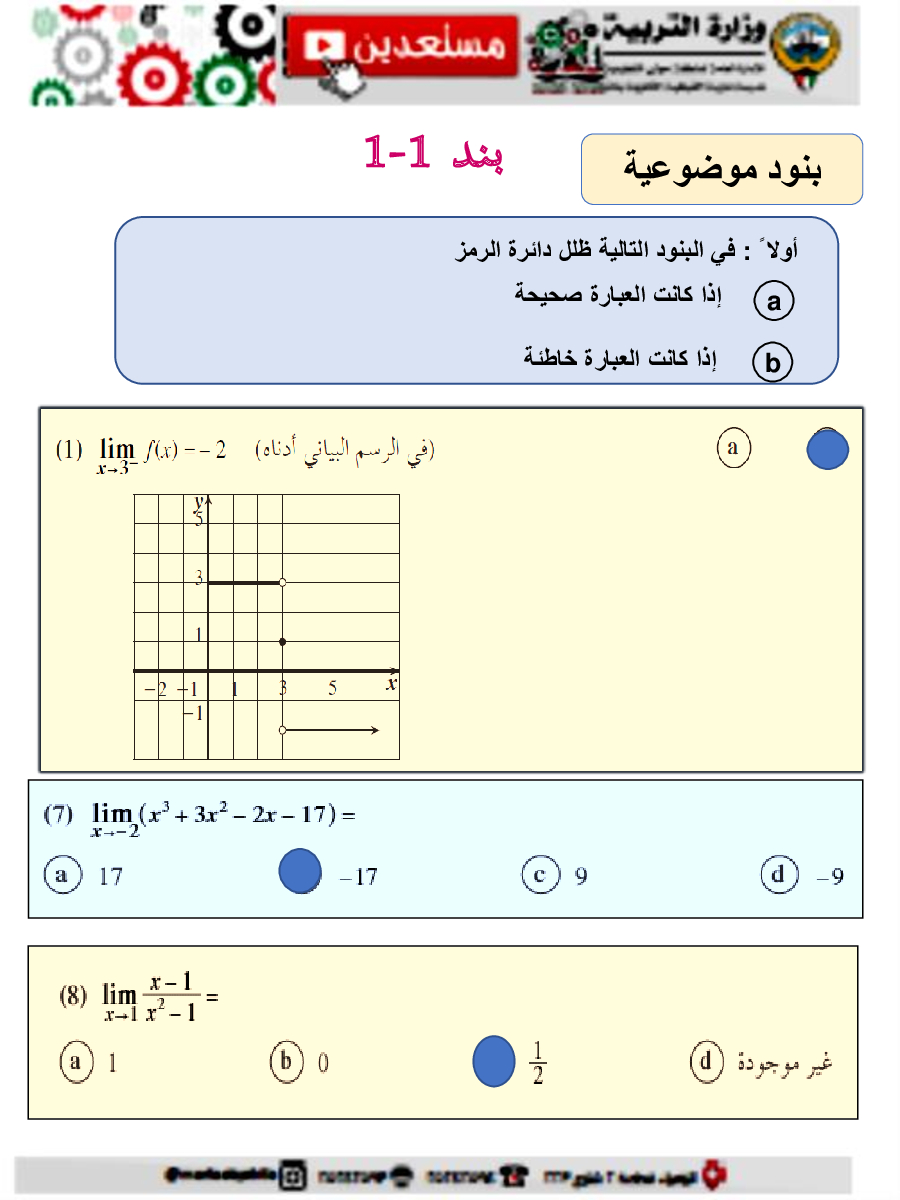Screen dimensions: 900x1200
Task: Click the بنود موضوعية label box
Action: (x=721, y=169)
